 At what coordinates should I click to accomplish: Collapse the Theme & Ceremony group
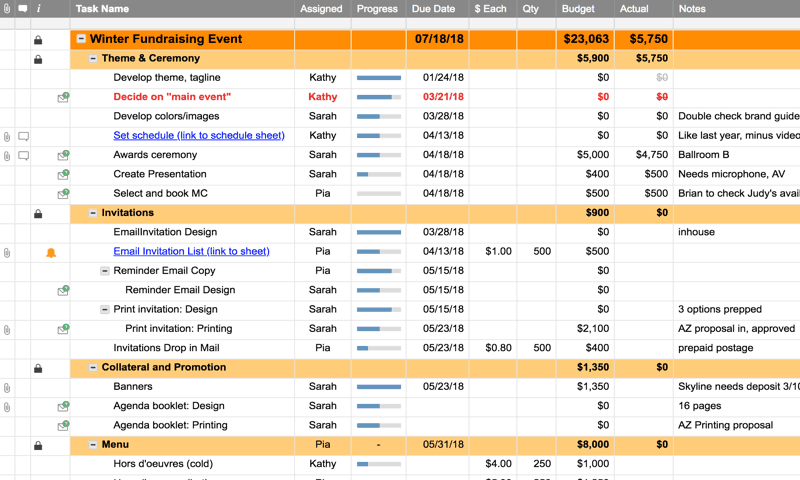click(x=93, y=59)
